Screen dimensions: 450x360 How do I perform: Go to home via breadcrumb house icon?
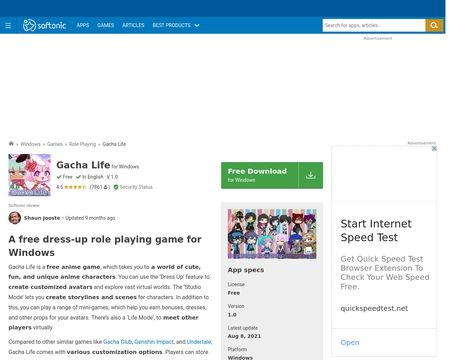coord(11,144)
